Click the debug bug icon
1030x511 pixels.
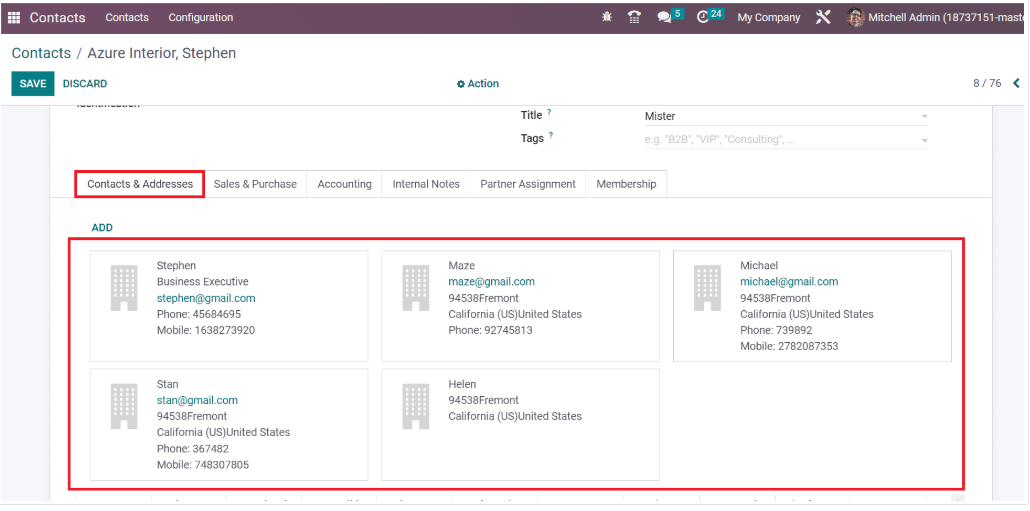click(x=607, y=17)
